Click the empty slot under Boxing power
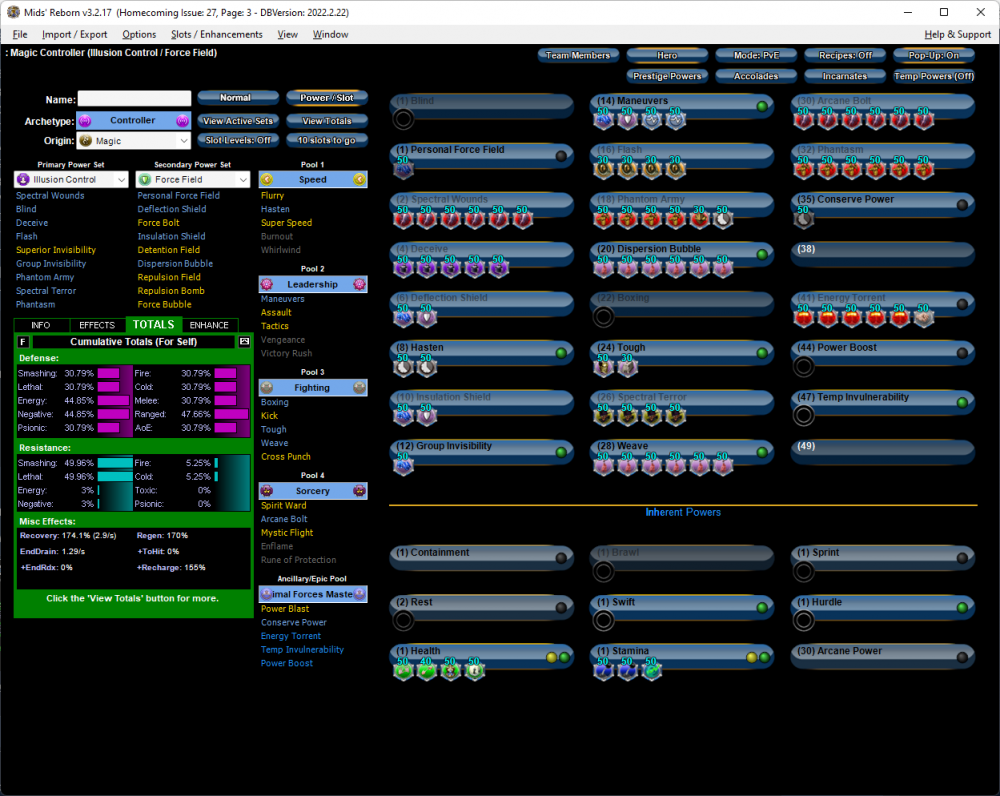The image size is (1000, 796). (602, 317)
